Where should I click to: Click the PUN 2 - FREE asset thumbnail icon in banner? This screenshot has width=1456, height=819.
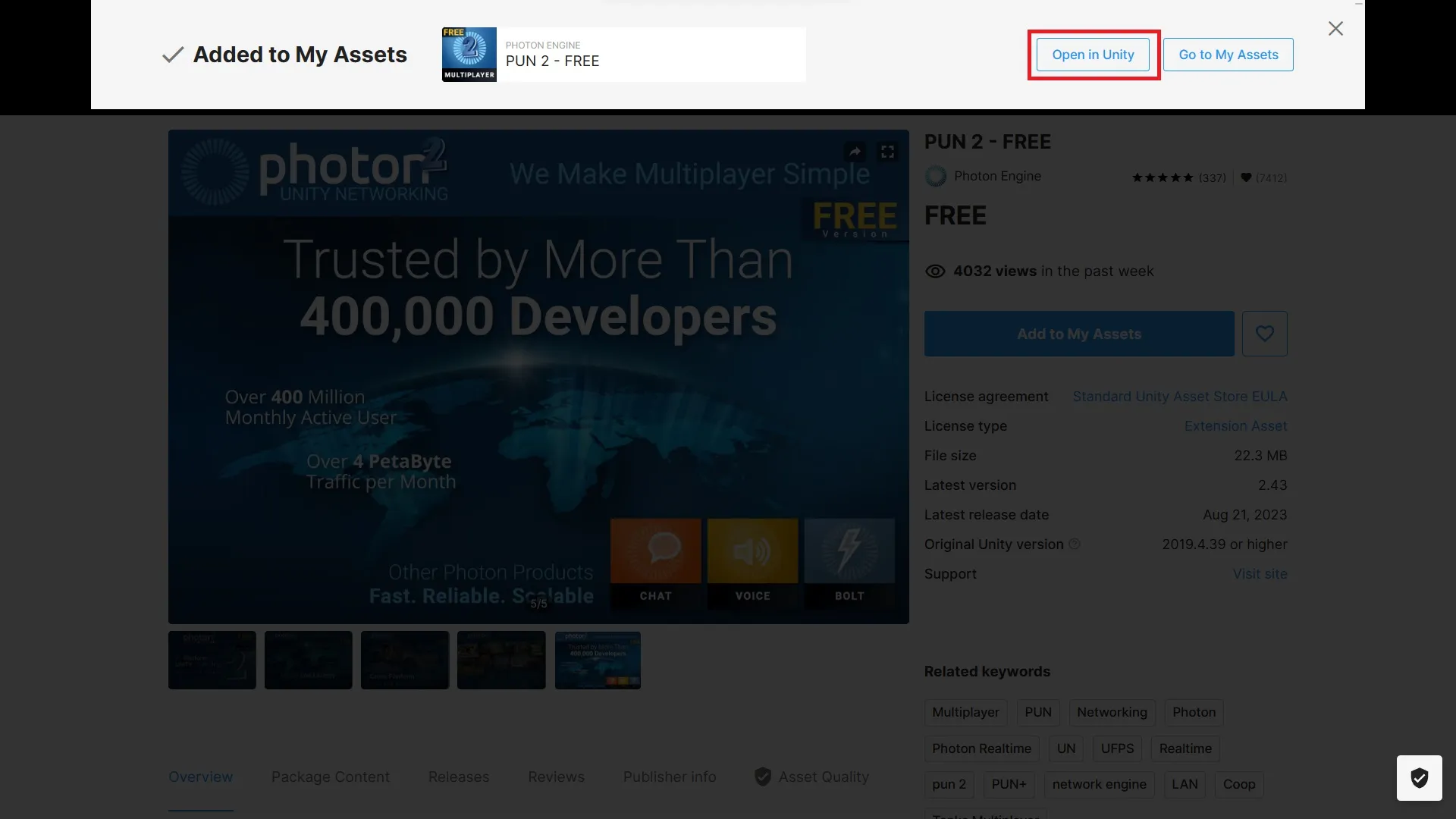[x=469, y=55]
